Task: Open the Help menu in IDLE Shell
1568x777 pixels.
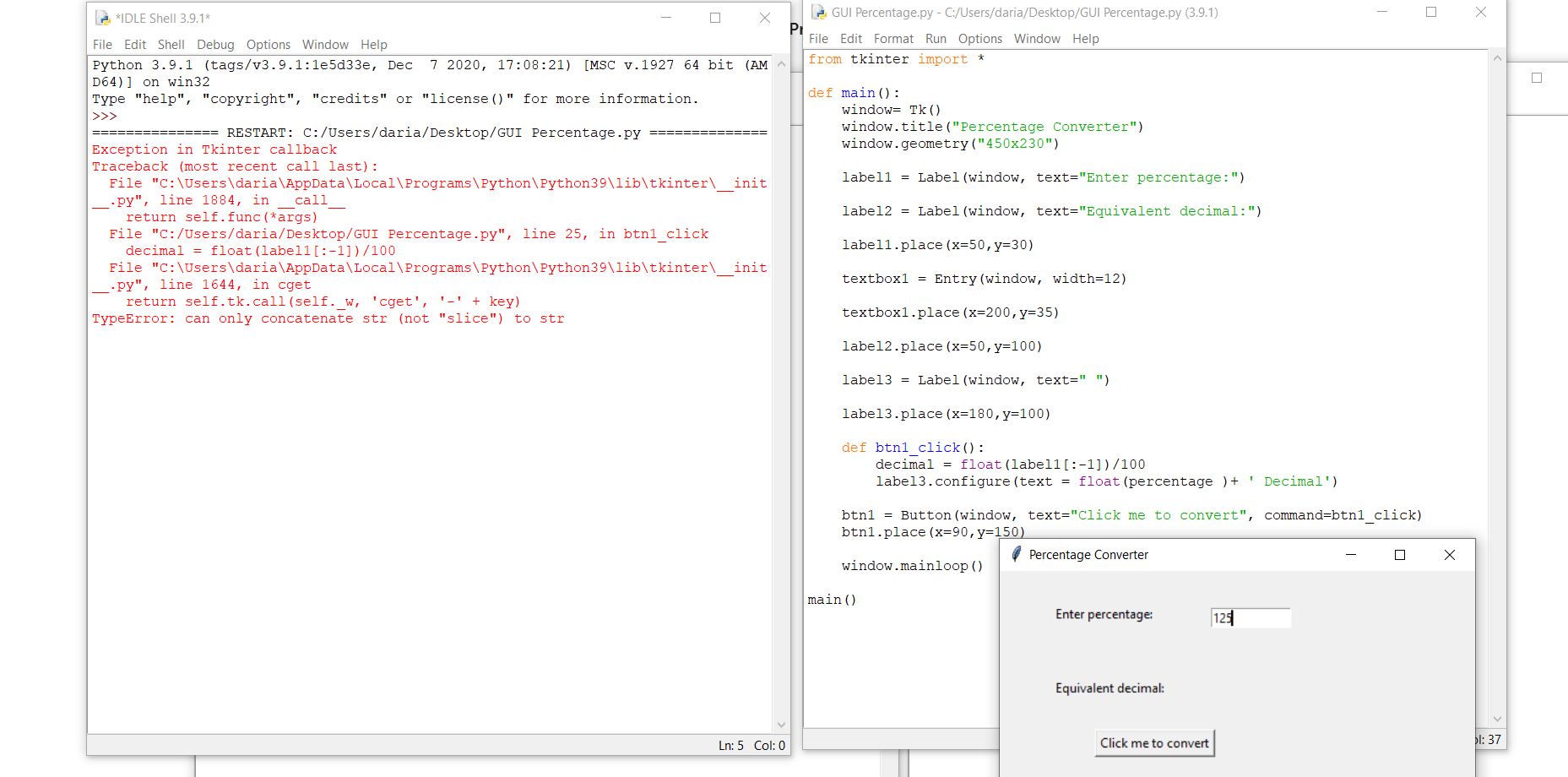Action: [x=373, y=45]
